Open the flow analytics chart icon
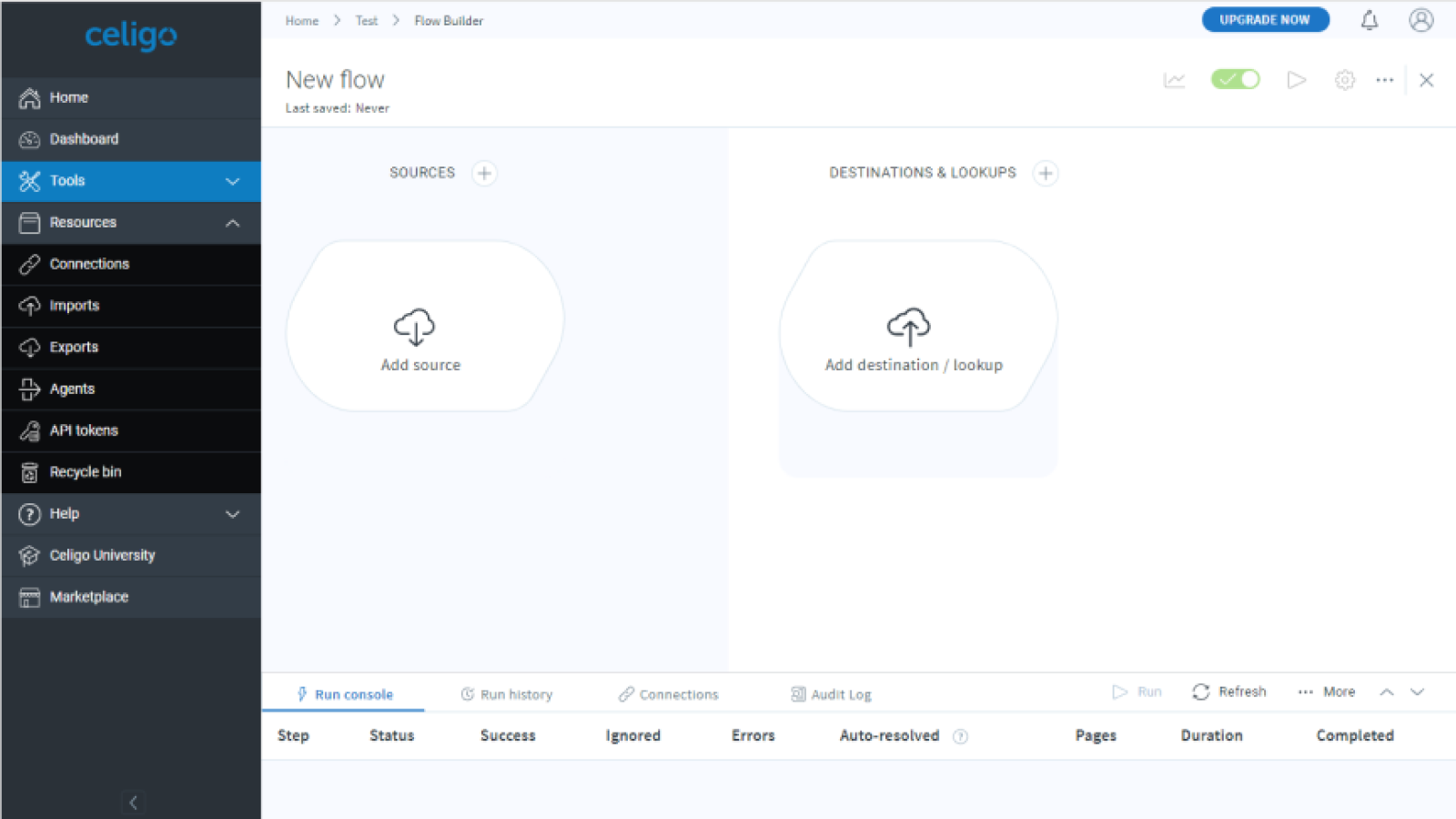 pyautogui.click(x=1175, y=80)
